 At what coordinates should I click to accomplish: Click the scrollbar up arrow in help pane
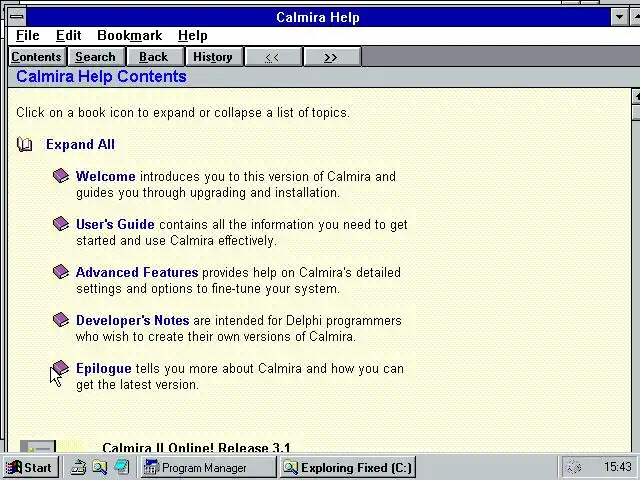(x=636, y=97)
